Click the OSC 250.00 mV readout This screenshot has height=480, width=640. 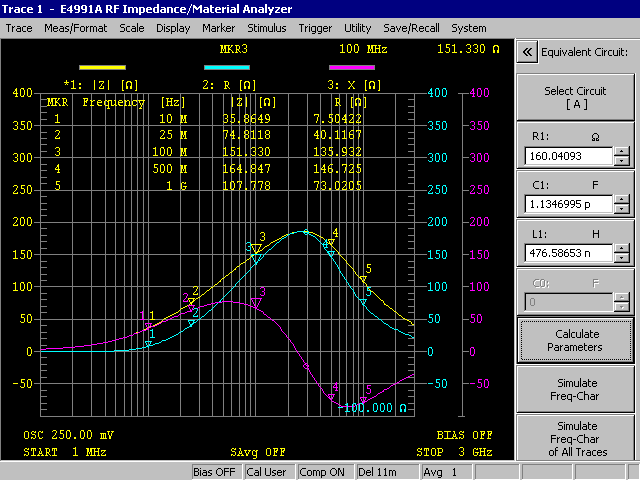tap(69, 435)
